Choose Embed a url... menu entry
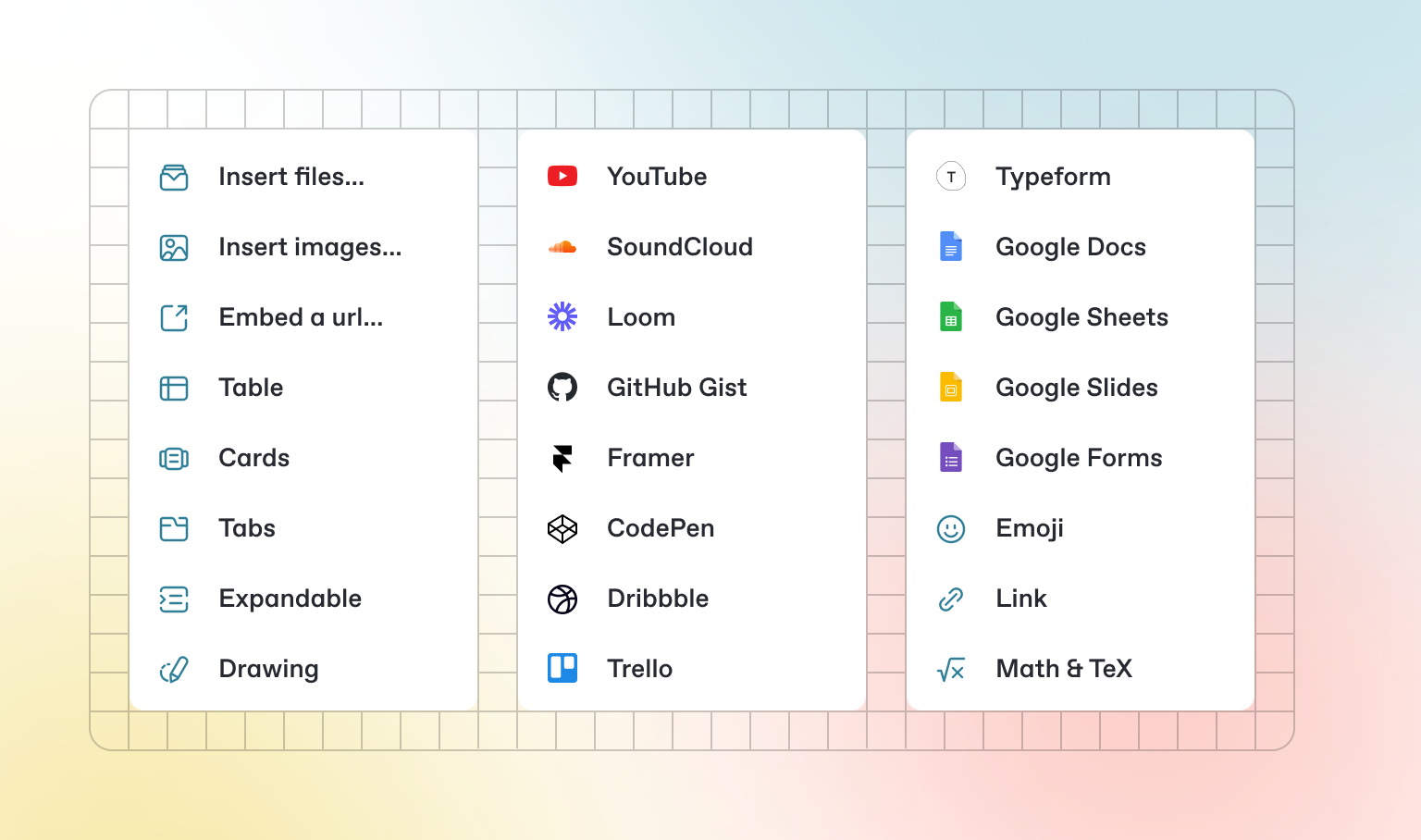The image size is (1421, 840). tap(300, 317)
